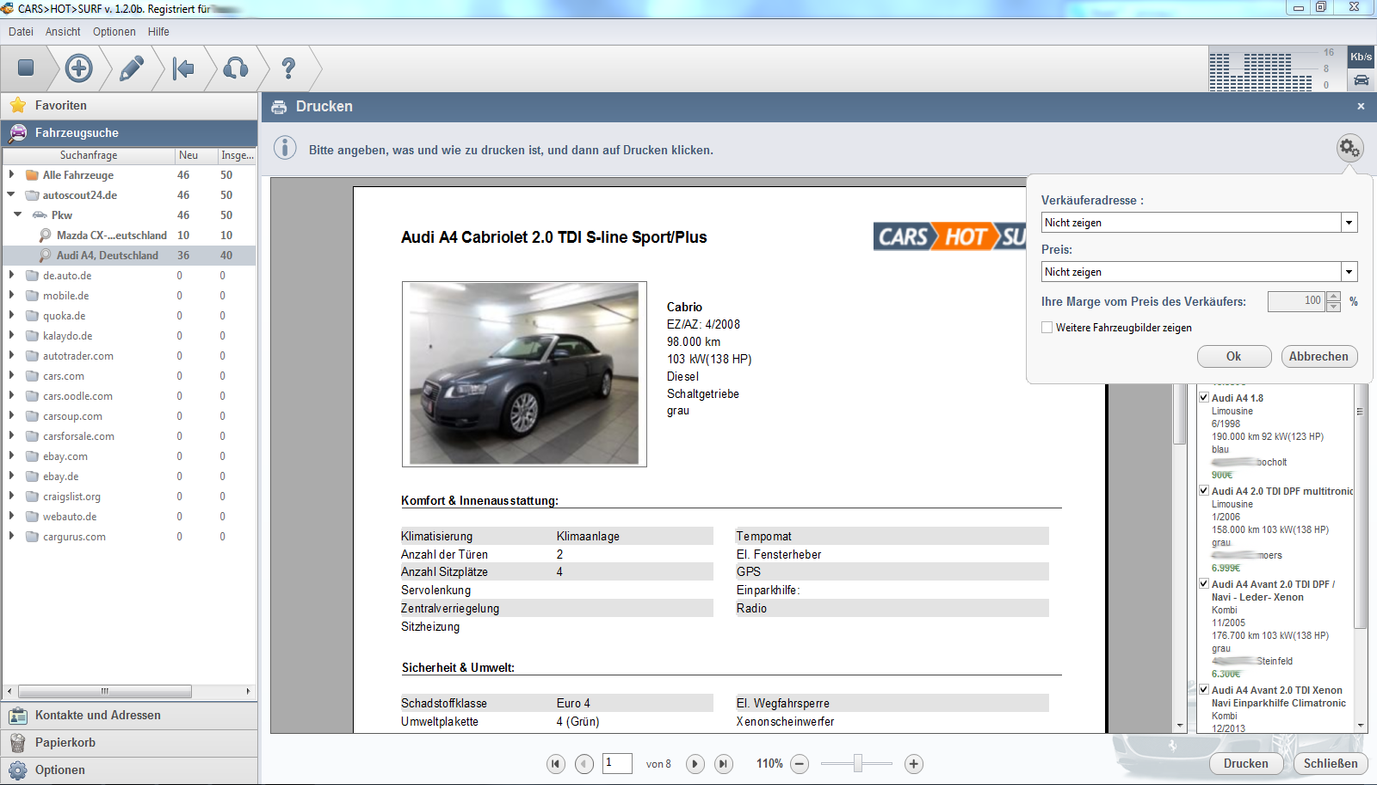Increase the margin percentage stepper
The image size is (1377, 785).
point(1333,296)
